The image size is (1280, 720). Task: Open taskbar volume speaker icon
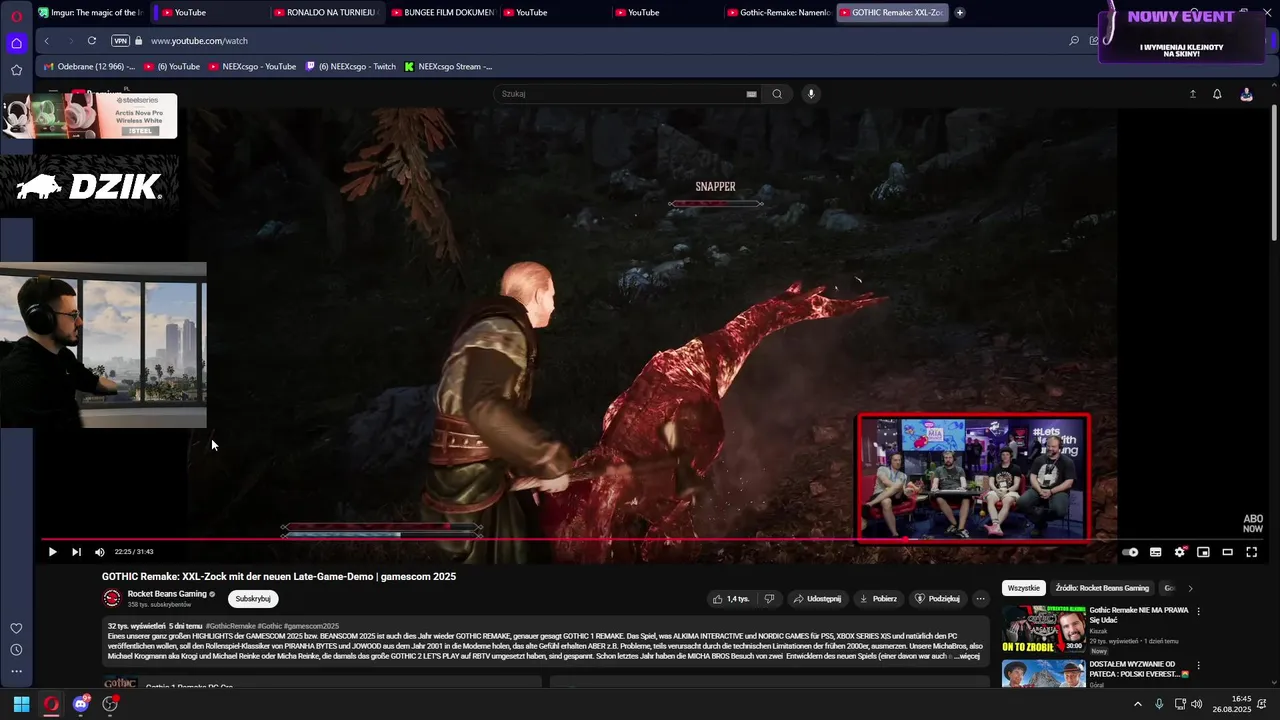[x=1197, y=704]
